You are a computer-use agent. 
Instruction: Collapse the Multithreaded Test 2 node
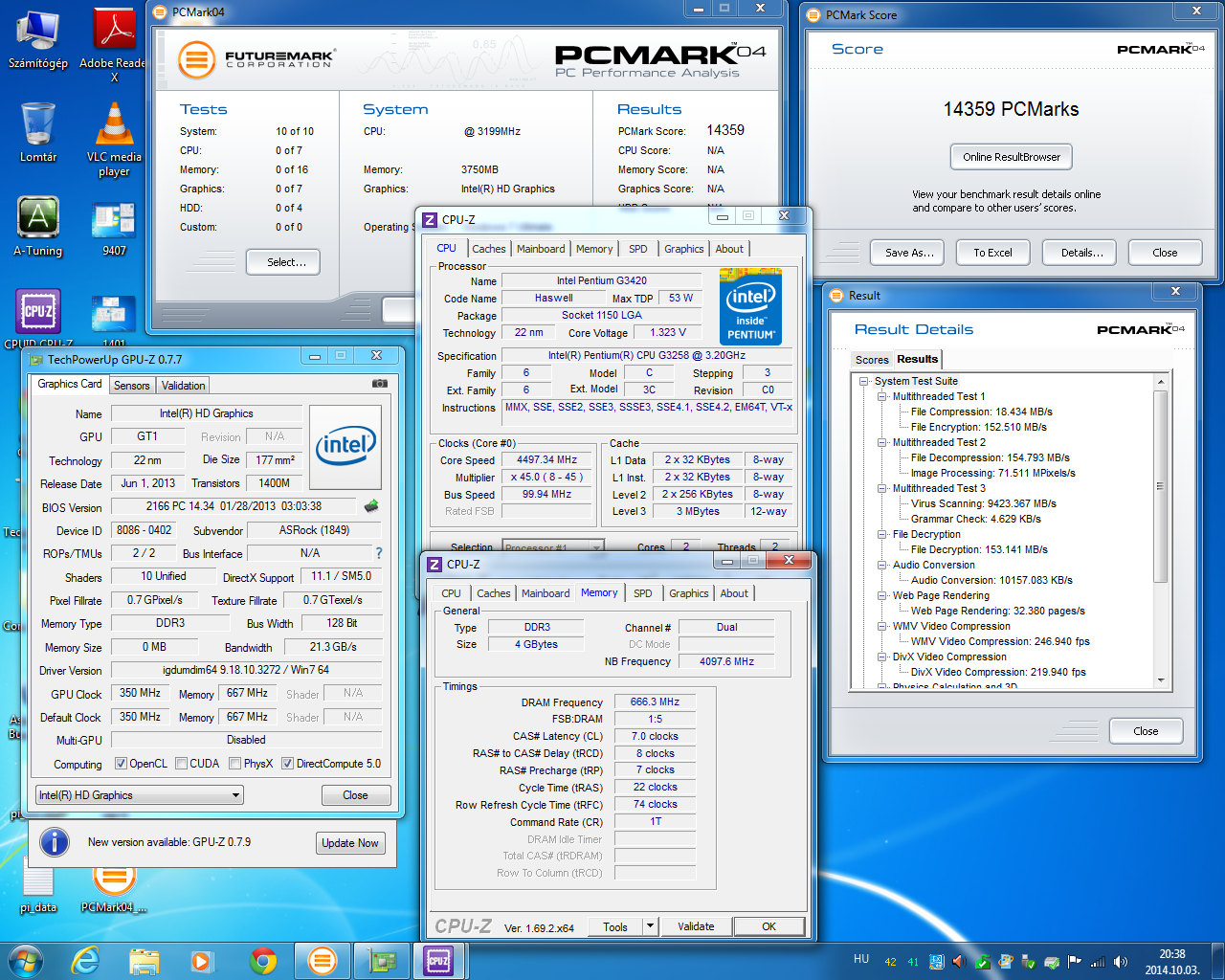pos(881,442)
